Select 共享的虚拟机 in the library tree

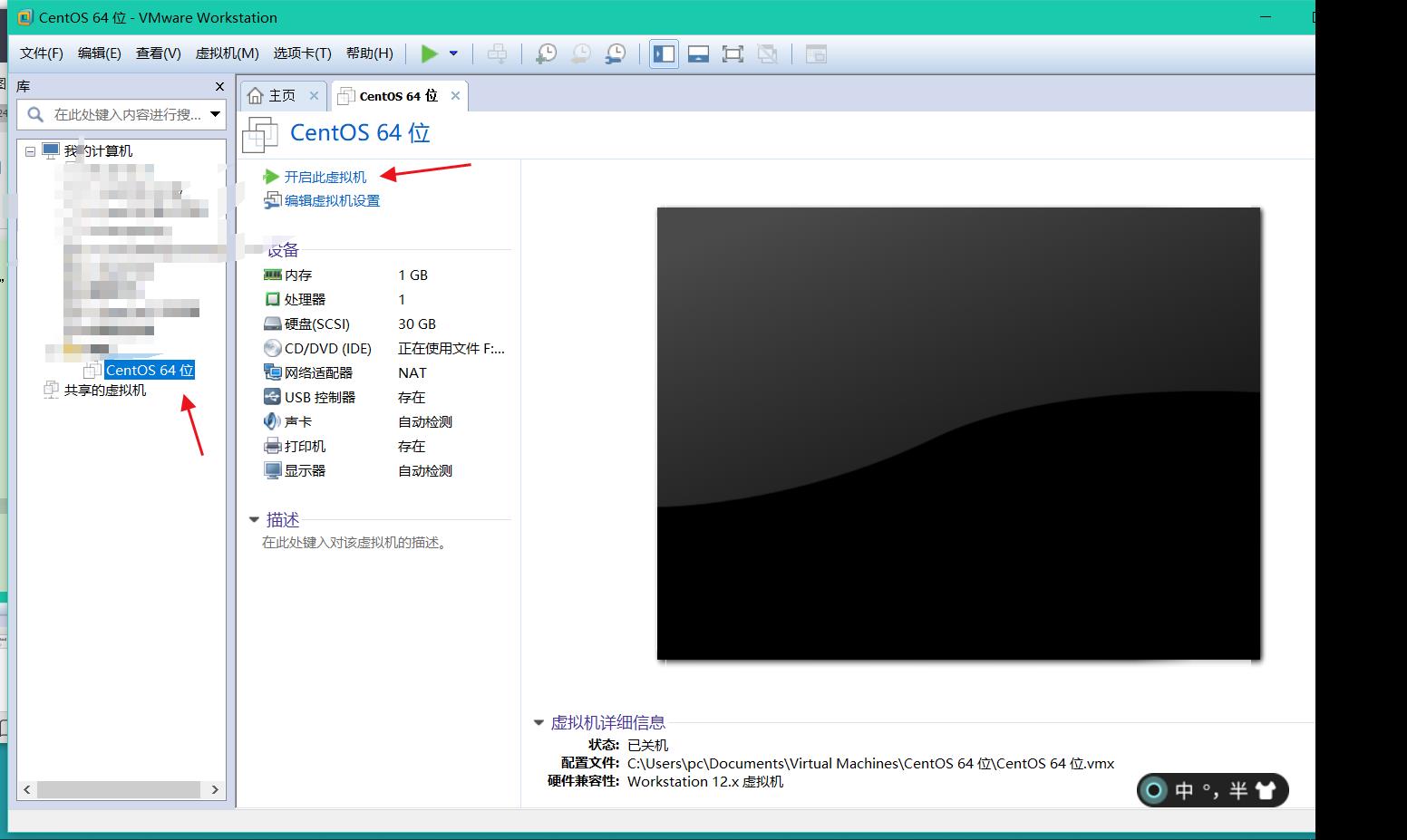coord(105,391)
